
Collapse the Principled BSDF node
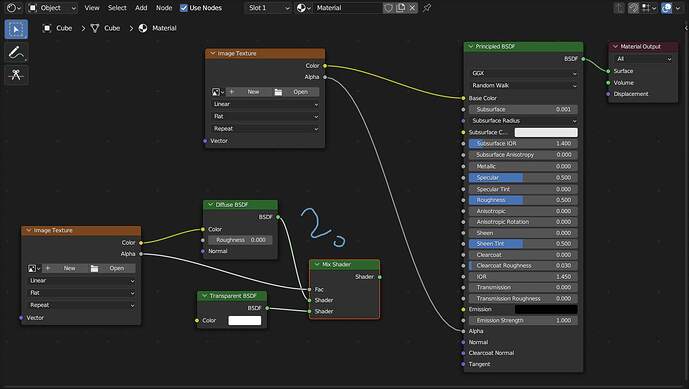[471, 46]
